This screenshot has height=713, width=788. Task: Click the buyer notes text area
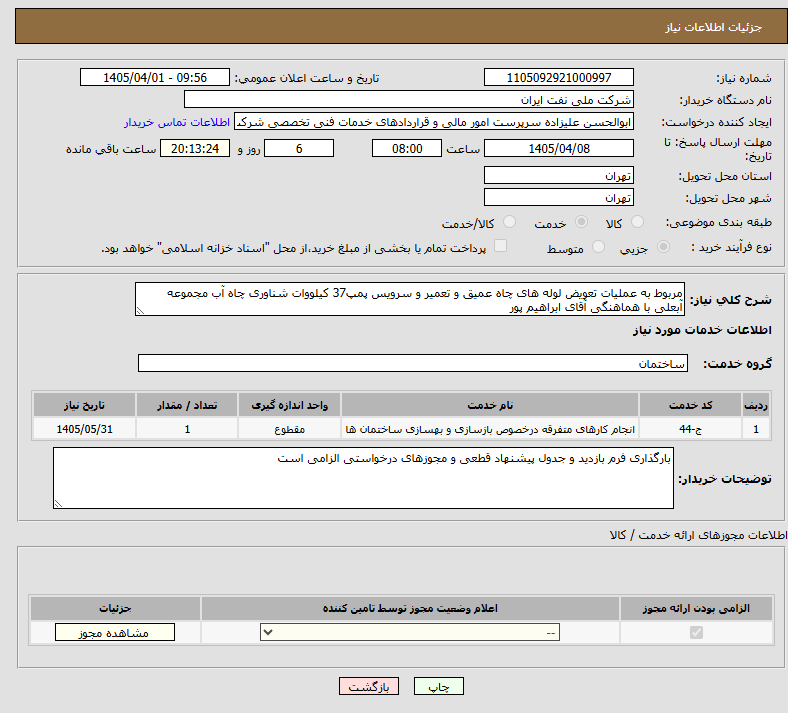pos(363,478)
